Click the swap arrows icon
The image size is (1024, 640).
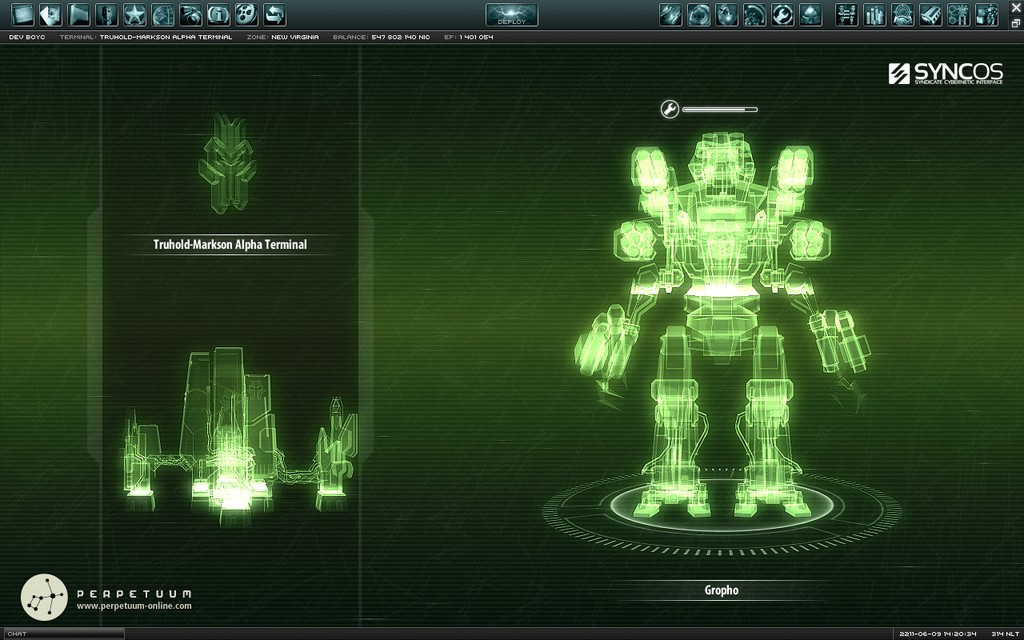274,15
